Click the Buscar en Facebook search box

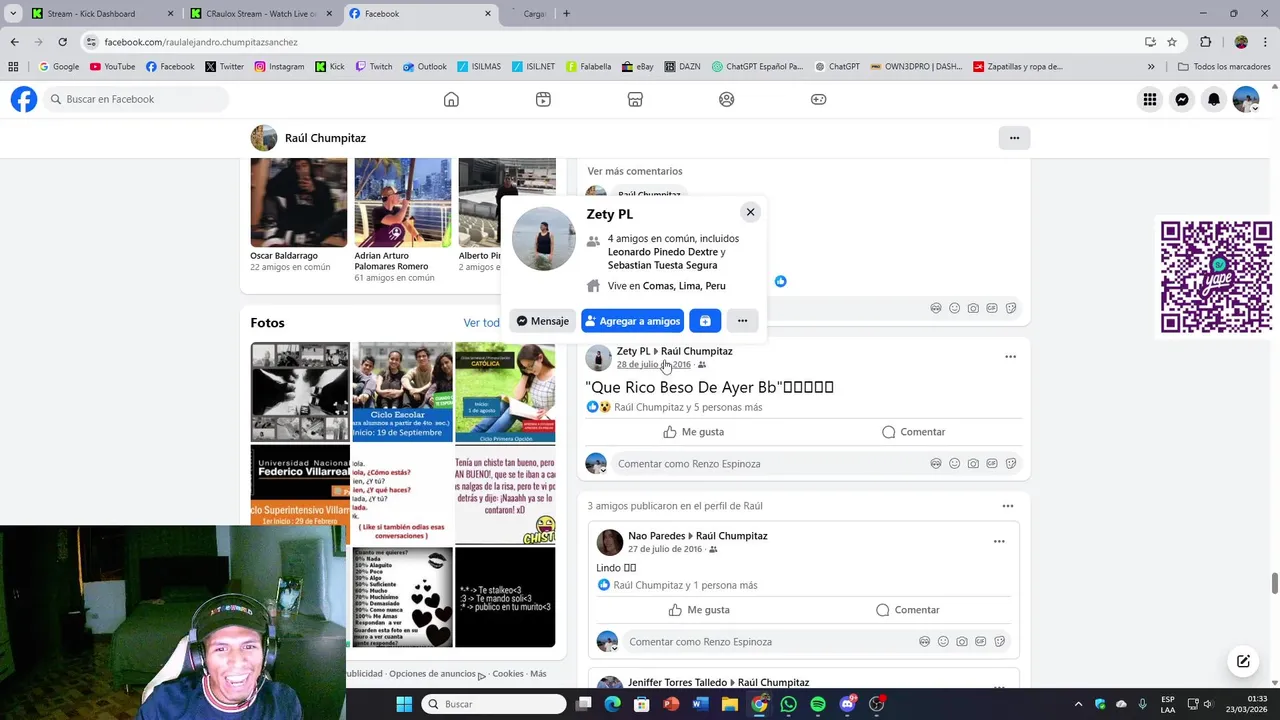[x=136, y=99]
